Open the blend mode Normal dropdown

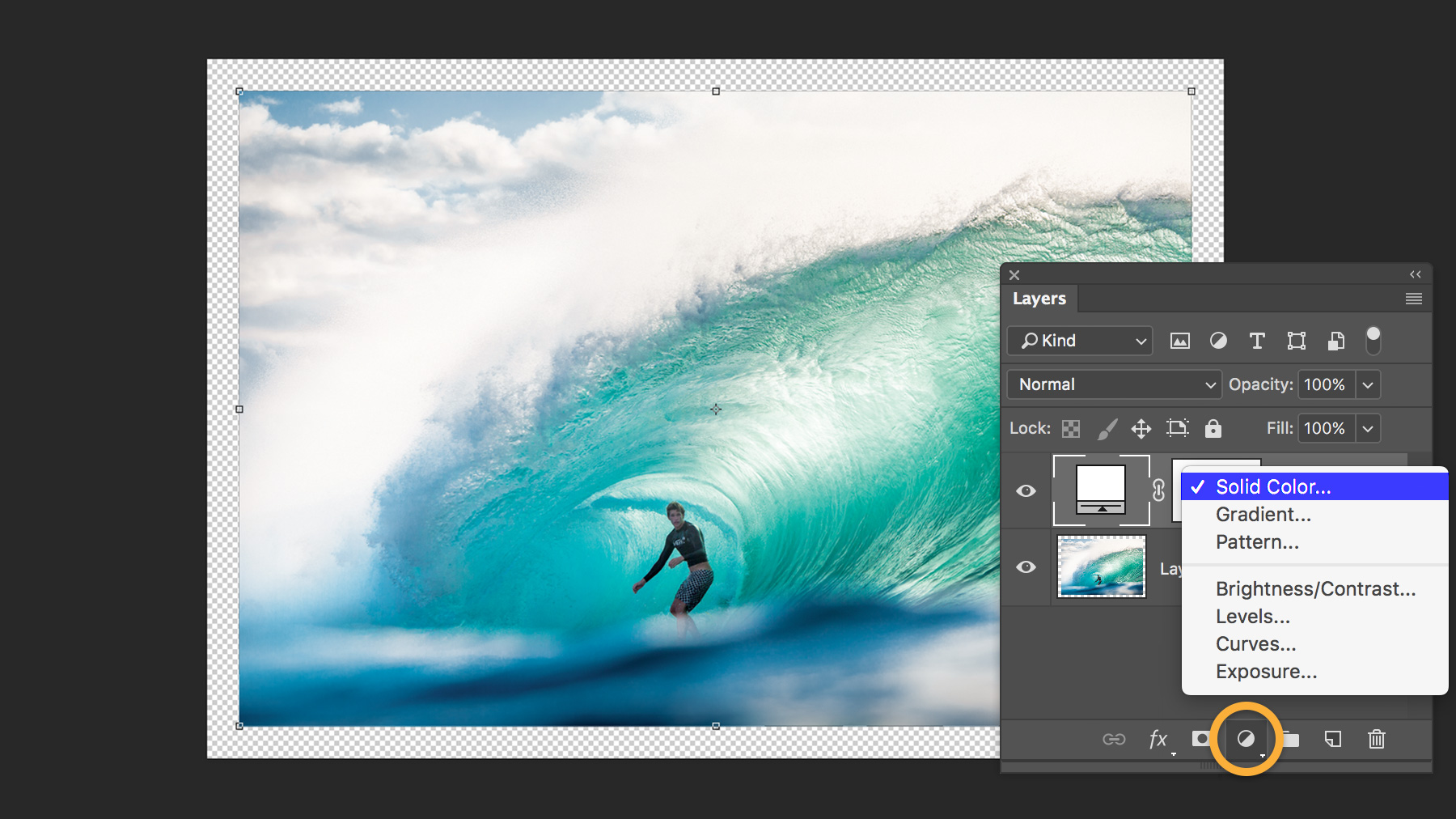coord(1113,384)
